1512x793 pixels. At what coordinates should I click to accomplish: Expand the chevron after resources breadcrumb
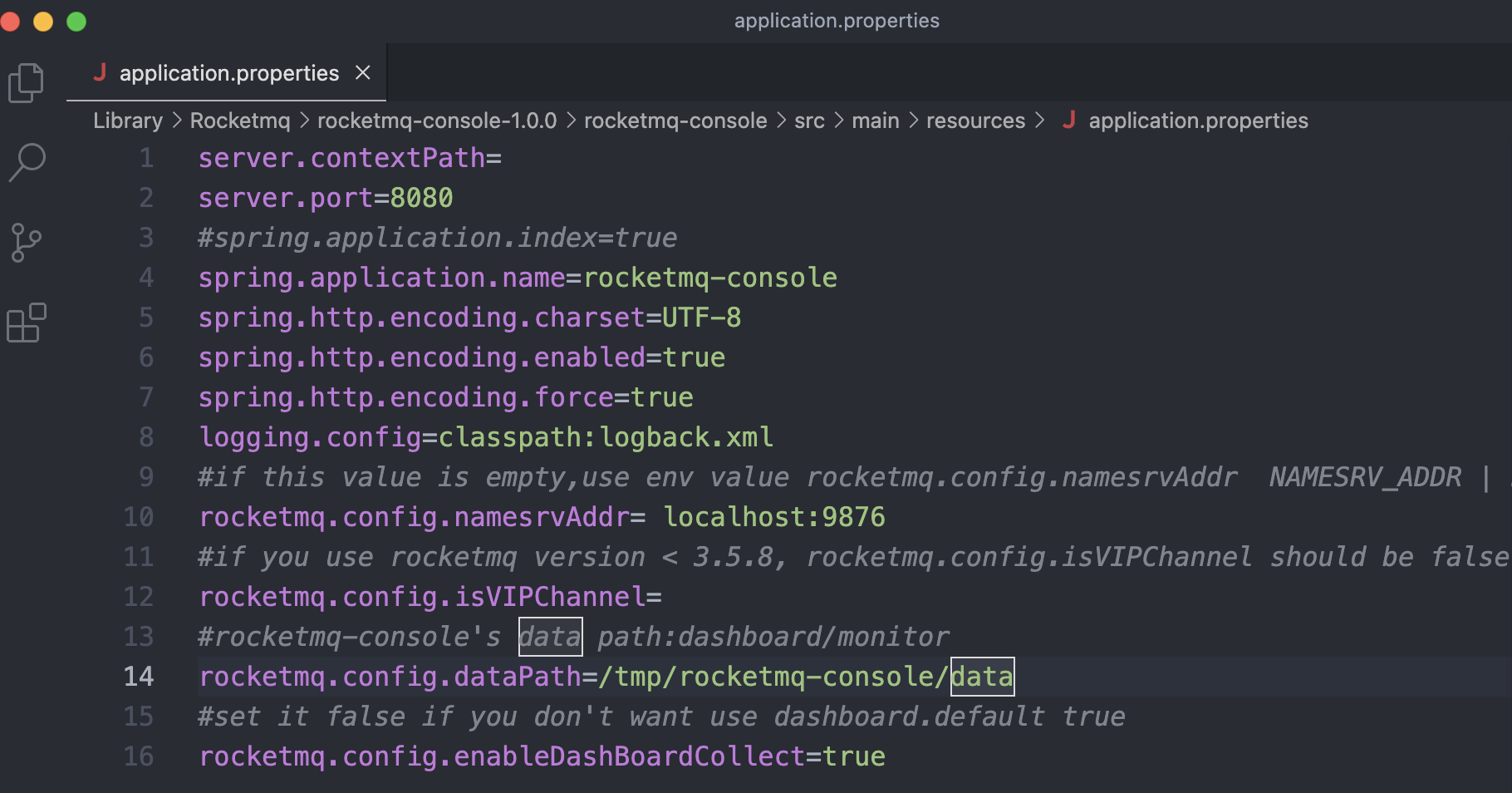[1039, 121]
